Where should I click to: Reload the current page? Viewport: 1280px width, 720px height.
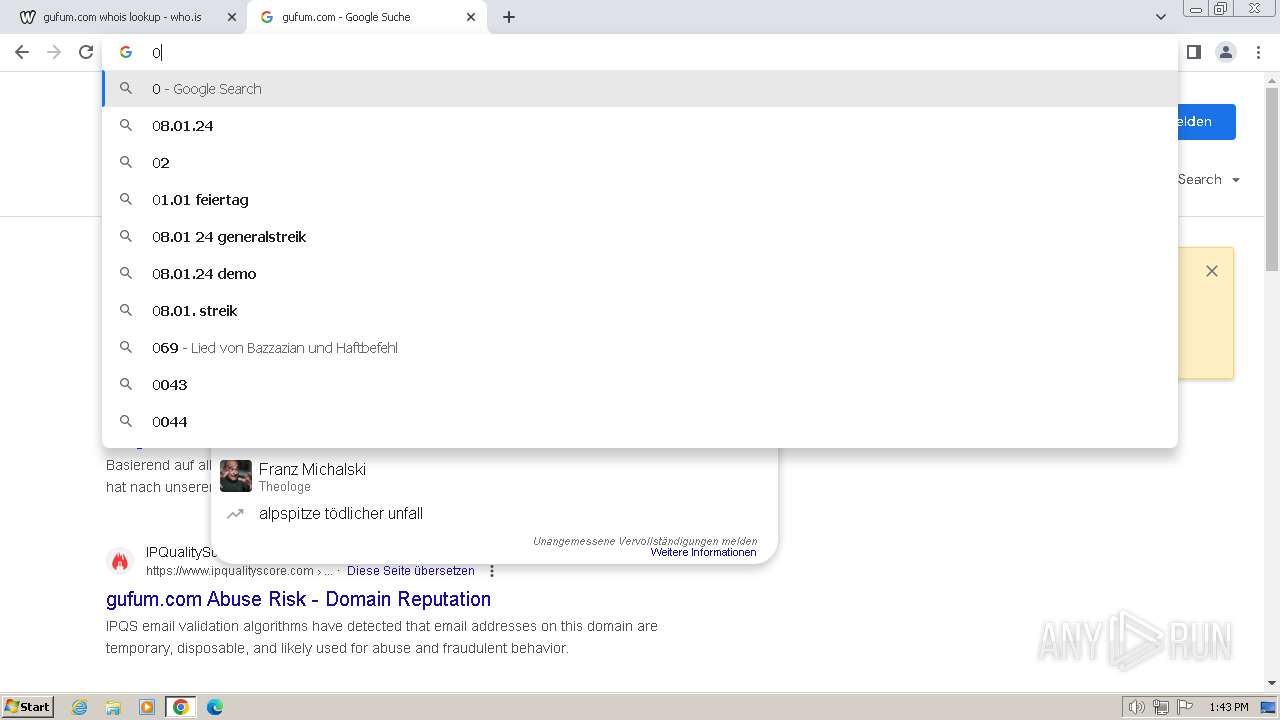[86, 52]
